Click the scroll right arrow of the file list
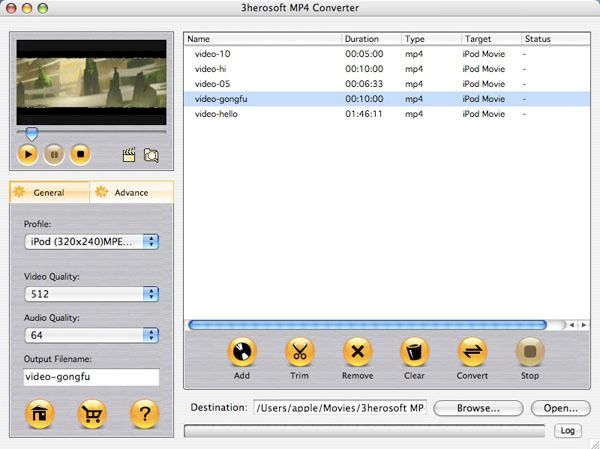This screenshot has width=600, height=449. tap(584, 325)
